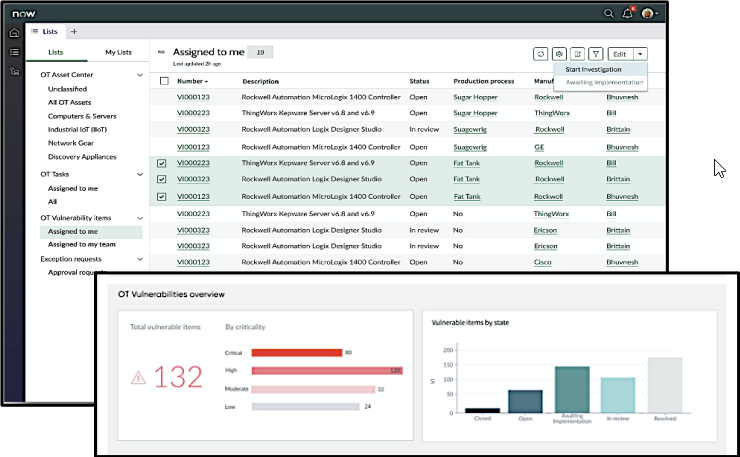Click the Resolved state chart bar
The image size is (740, 457).
click(x=665, y=385)
